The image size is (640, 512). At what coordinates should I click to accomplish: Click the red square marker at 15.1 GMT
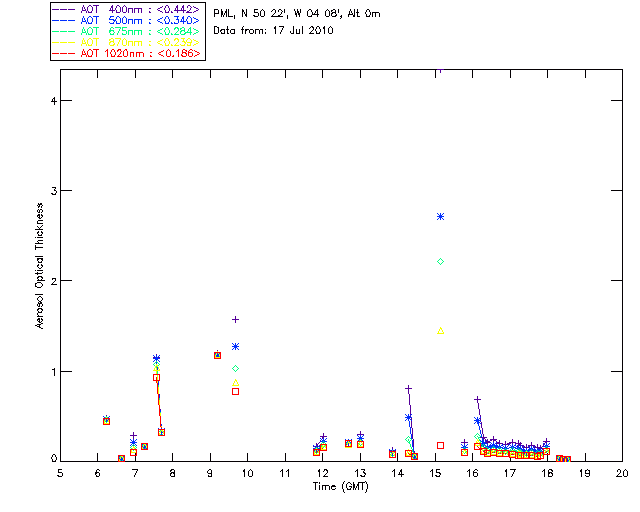tap(440, 445)
